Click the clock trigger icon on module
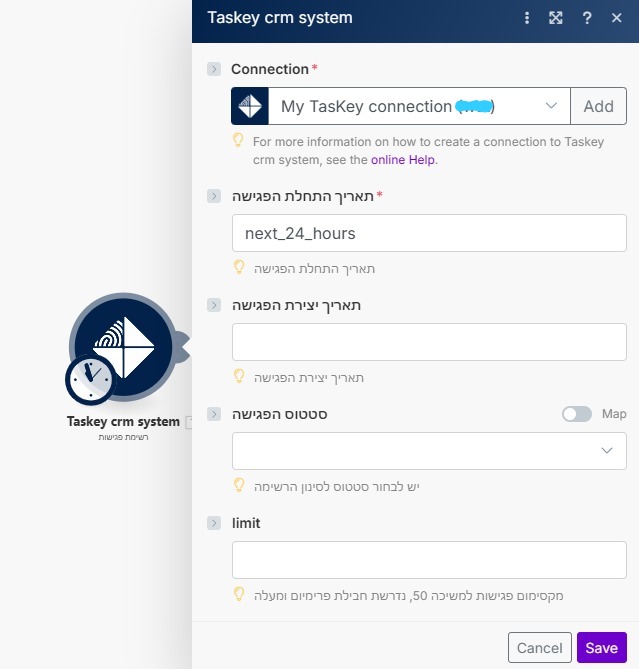This screenshot has height=669, width=639. pyautogui.click(x=91, y=379)
